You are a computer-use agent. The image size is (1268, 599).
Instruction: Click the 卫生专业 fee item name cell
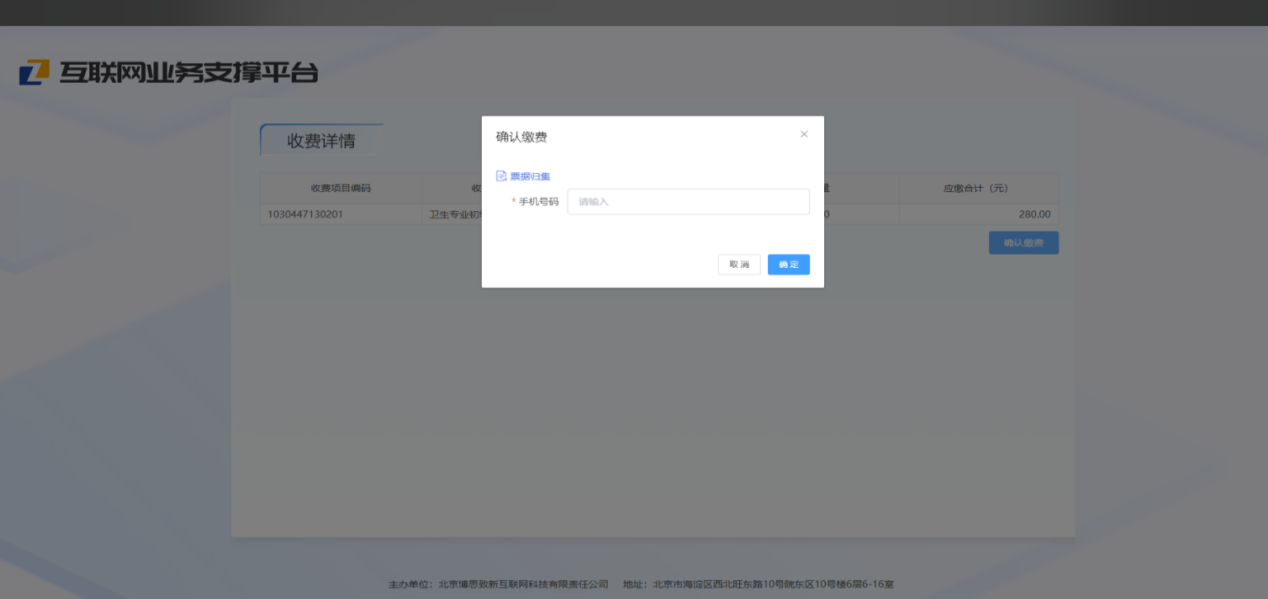click(454, 214)
